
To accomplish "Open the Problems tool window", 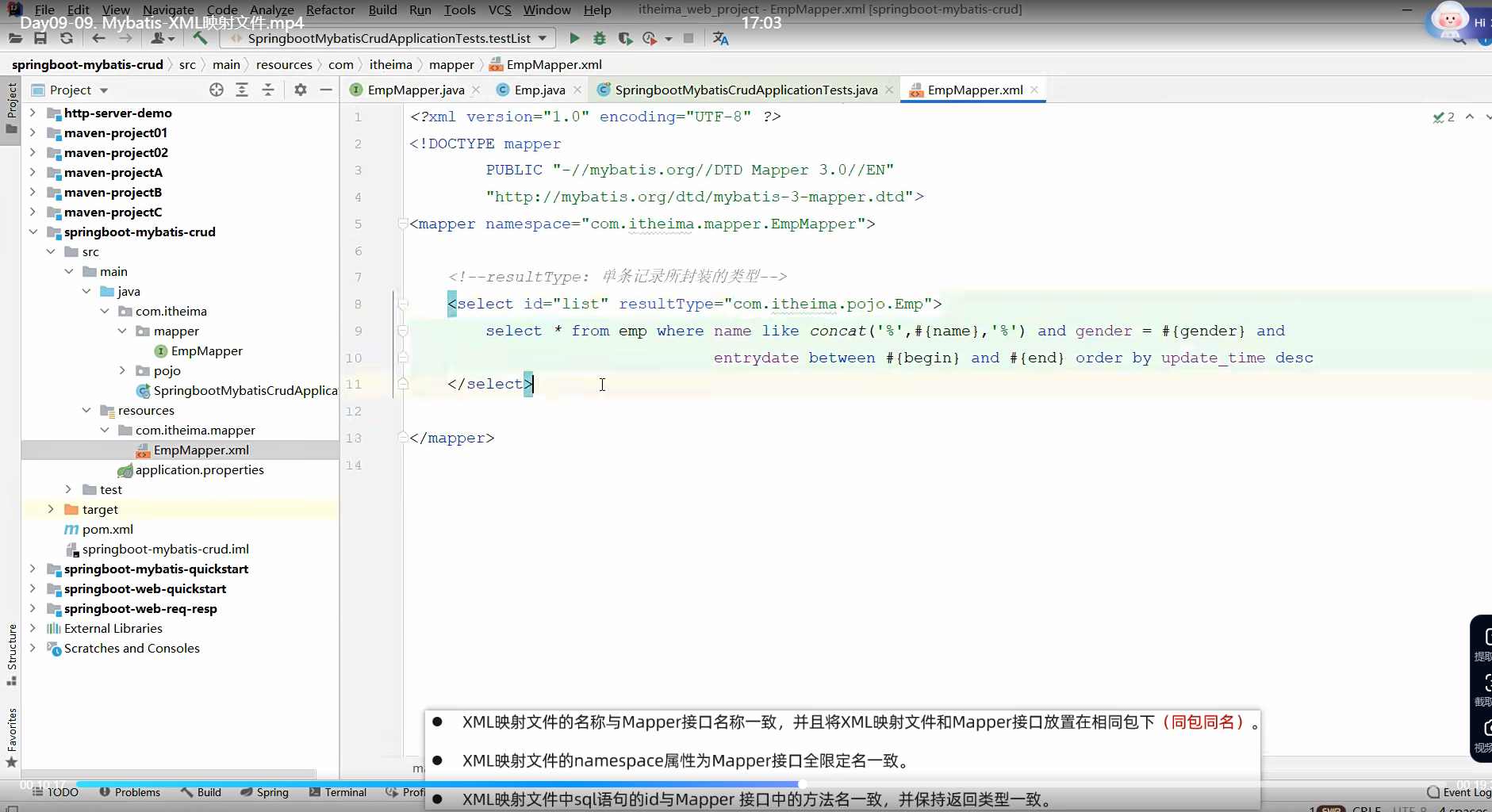I will (129, 792).
